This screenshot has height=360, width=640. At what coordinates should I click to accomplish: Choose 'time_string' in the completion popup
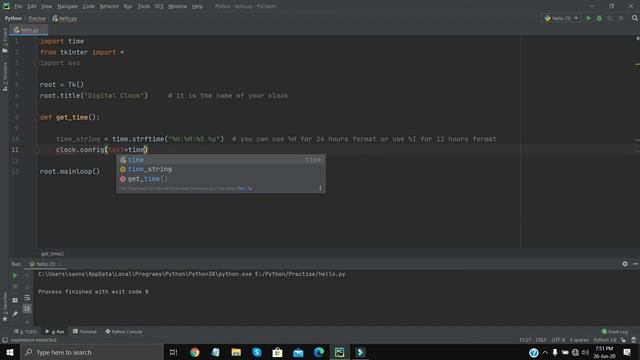click(221, 169)
